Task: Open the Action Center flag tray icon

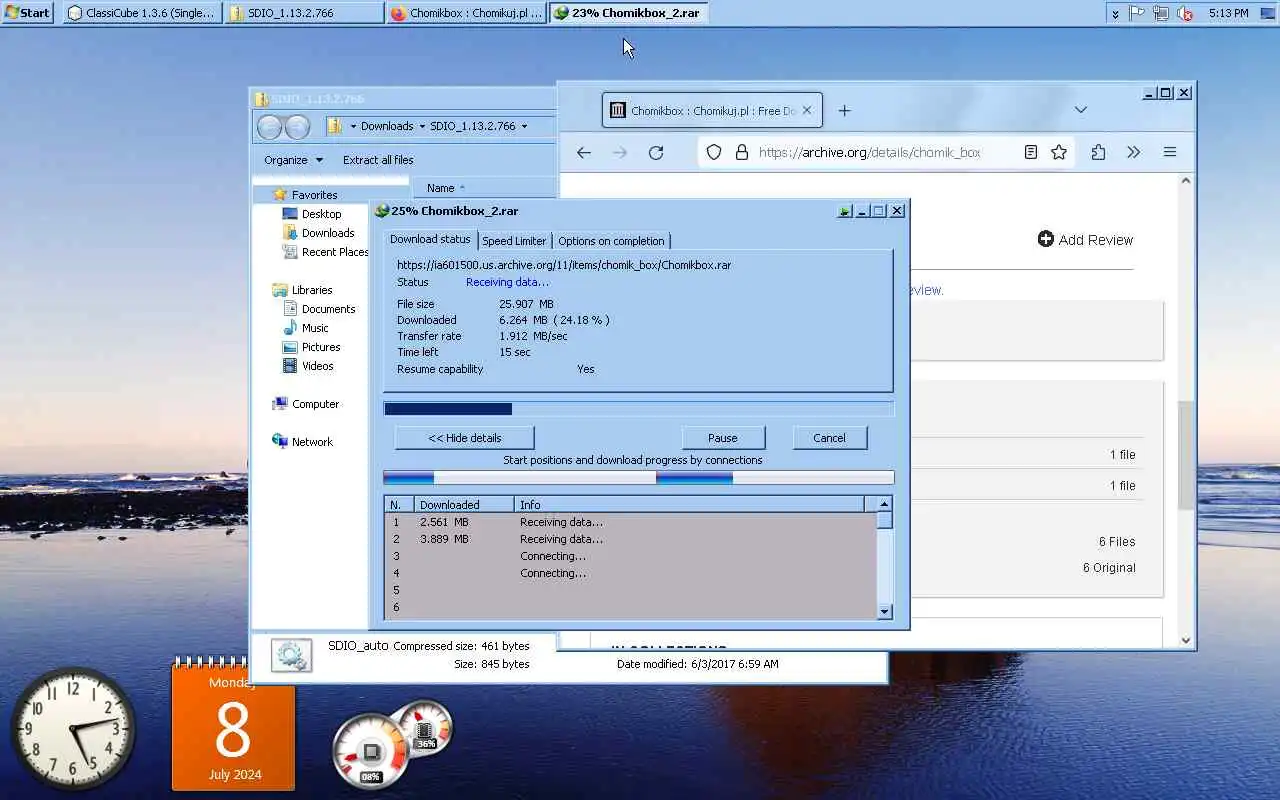Action: [x=1137, y=13]
